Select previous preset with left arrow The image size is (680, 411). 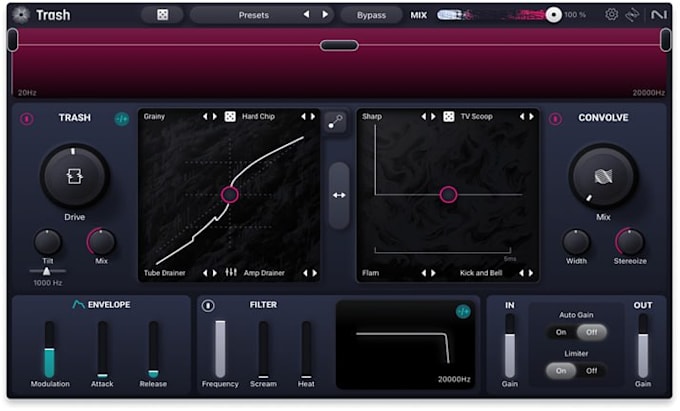(307, 14)
